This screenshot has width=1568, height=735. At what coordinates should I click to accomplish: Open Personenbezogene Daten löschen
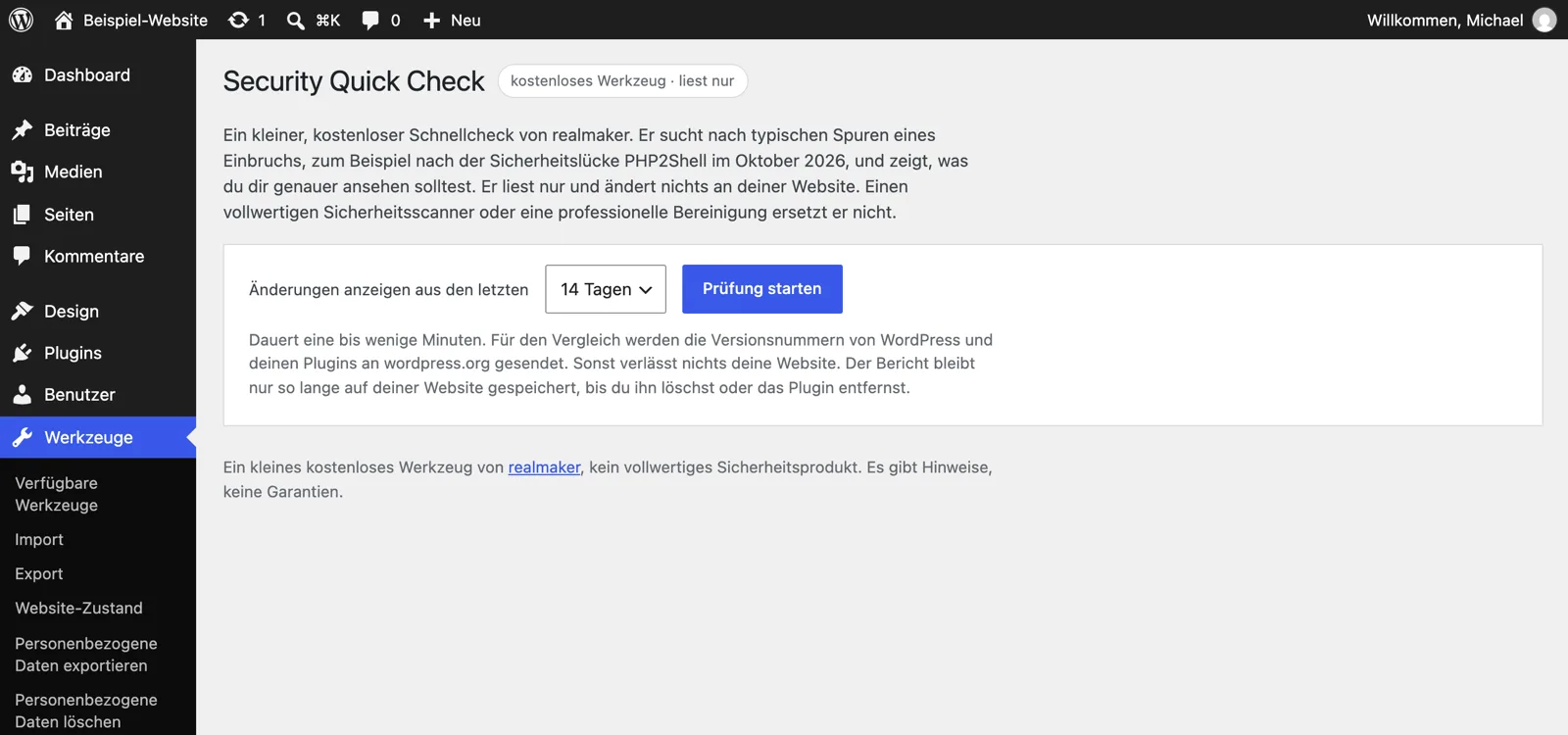(86, 711)
